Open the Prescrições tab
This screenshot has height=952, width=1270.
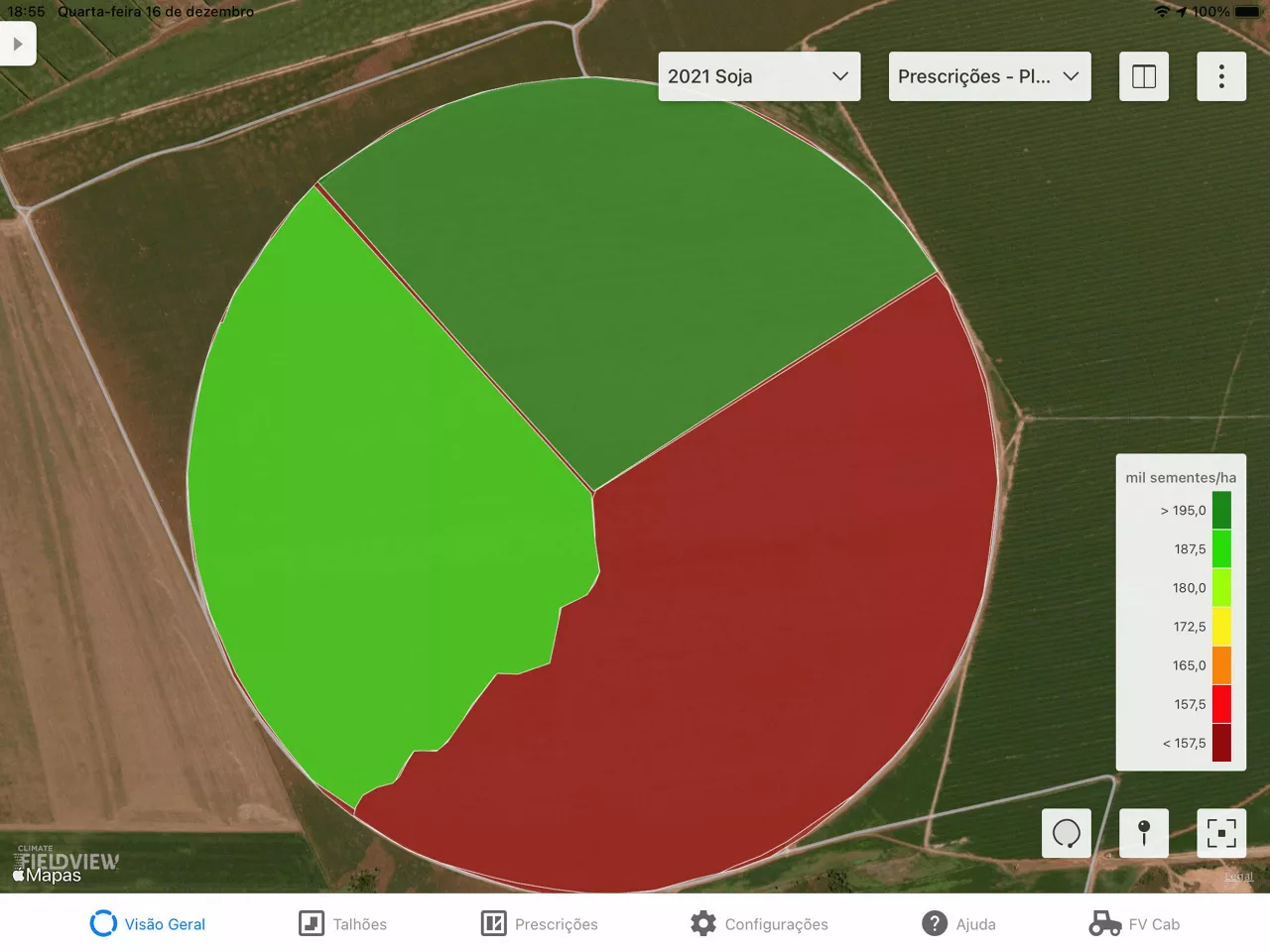pyautogui.click(x=540, y=923)
